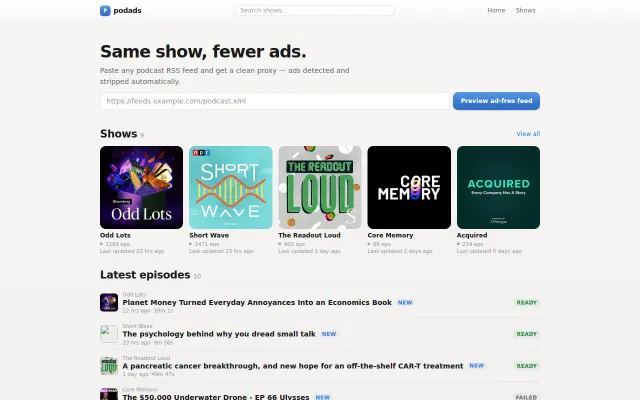Click the podads logo icon

coord(105,11)
